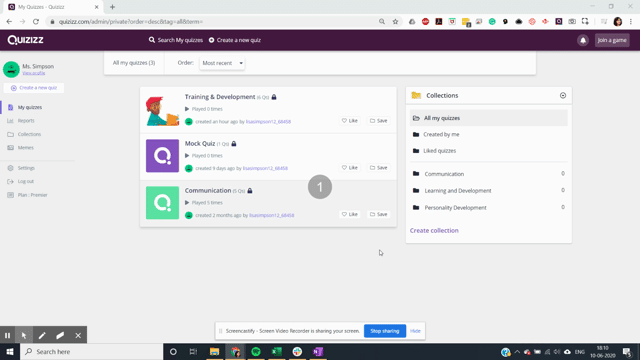This screenshot has height=360, width=640.
Task: Click Join a game button
Action: coord(612,40)
